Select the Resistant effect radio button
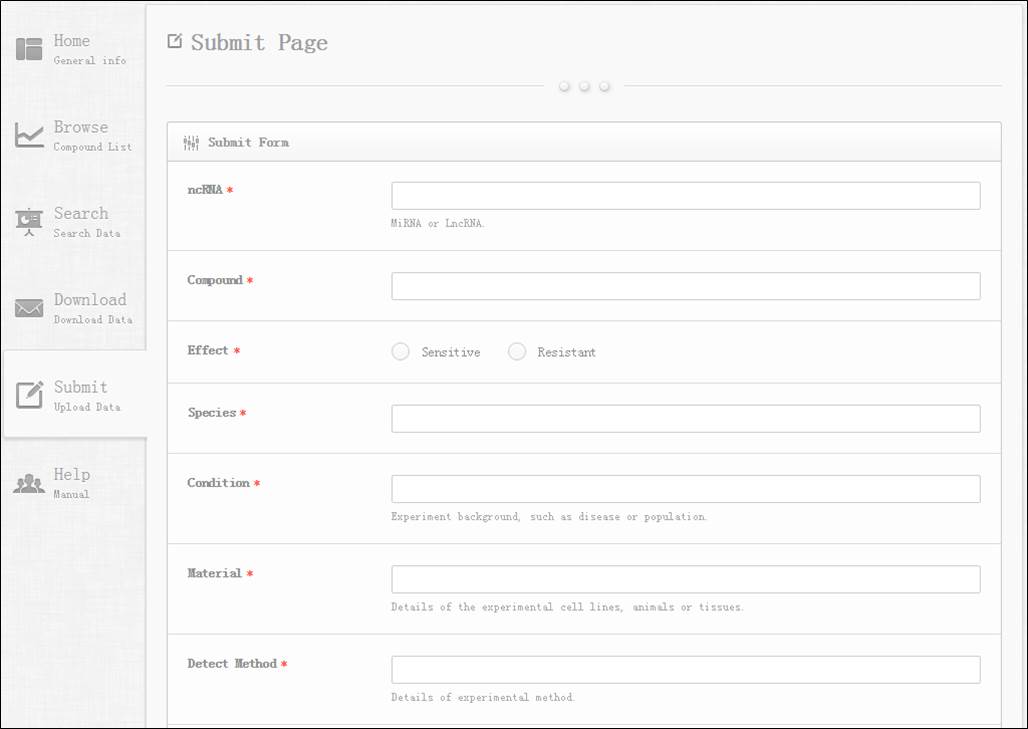 click(517, 352)
